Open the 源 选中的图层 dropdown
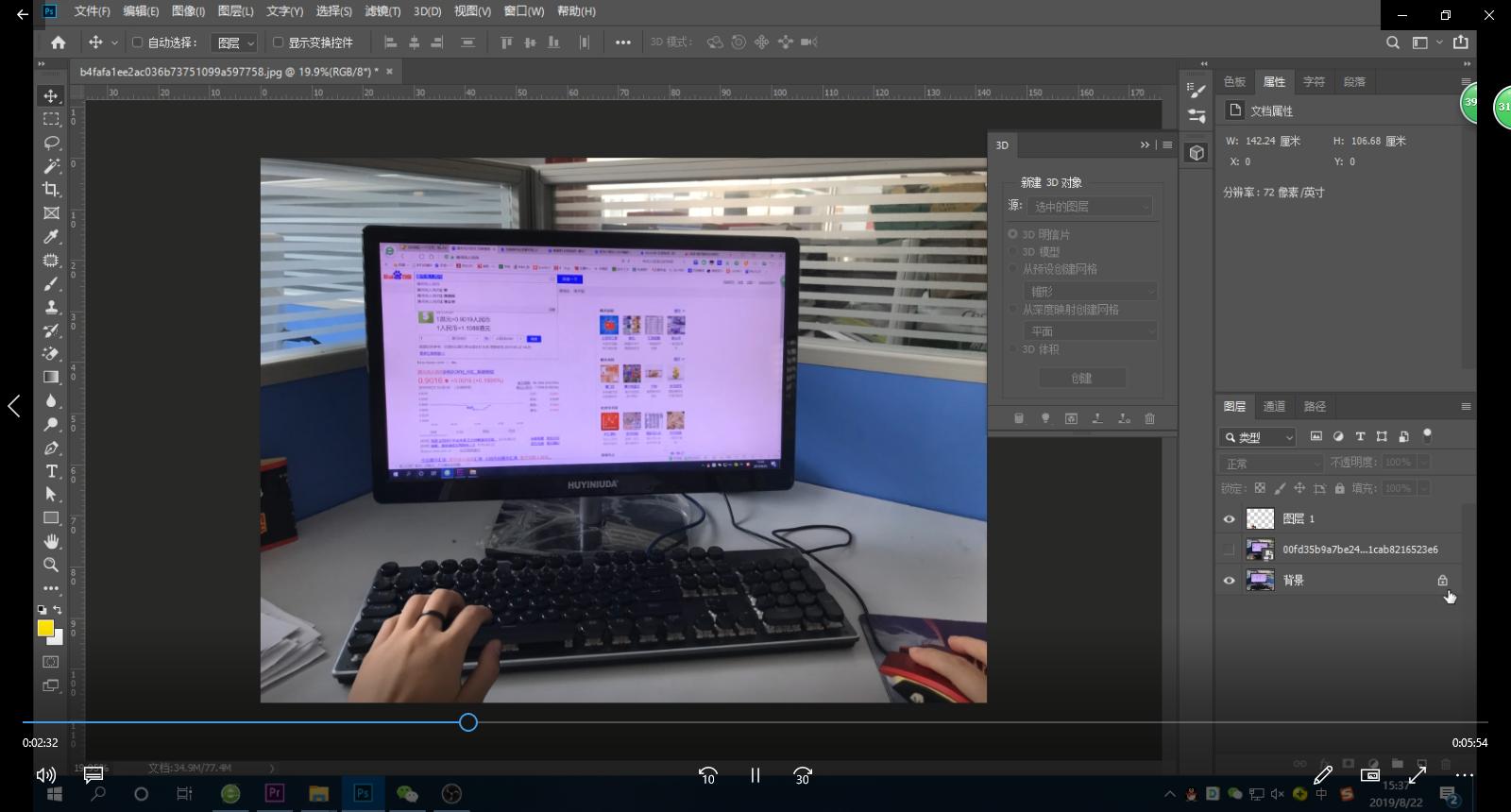 (x=1091, y=206)
